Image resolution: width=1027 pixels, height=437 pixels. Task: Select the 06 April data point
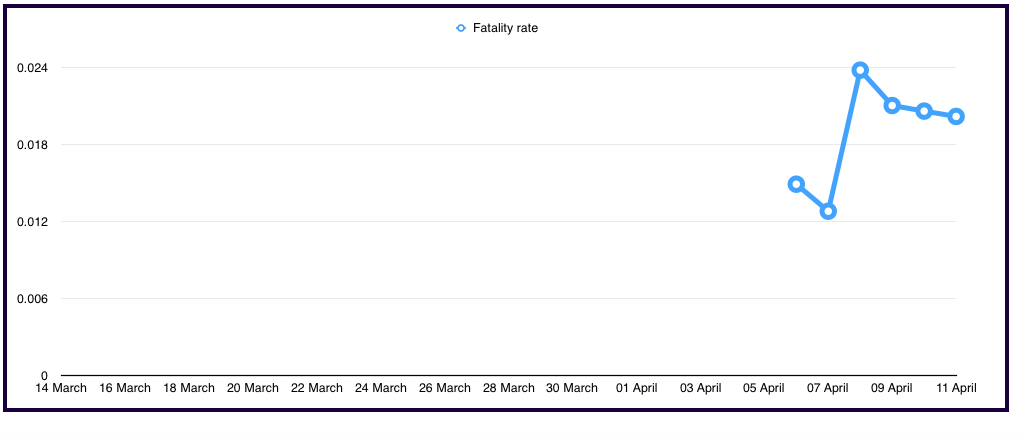796,184
